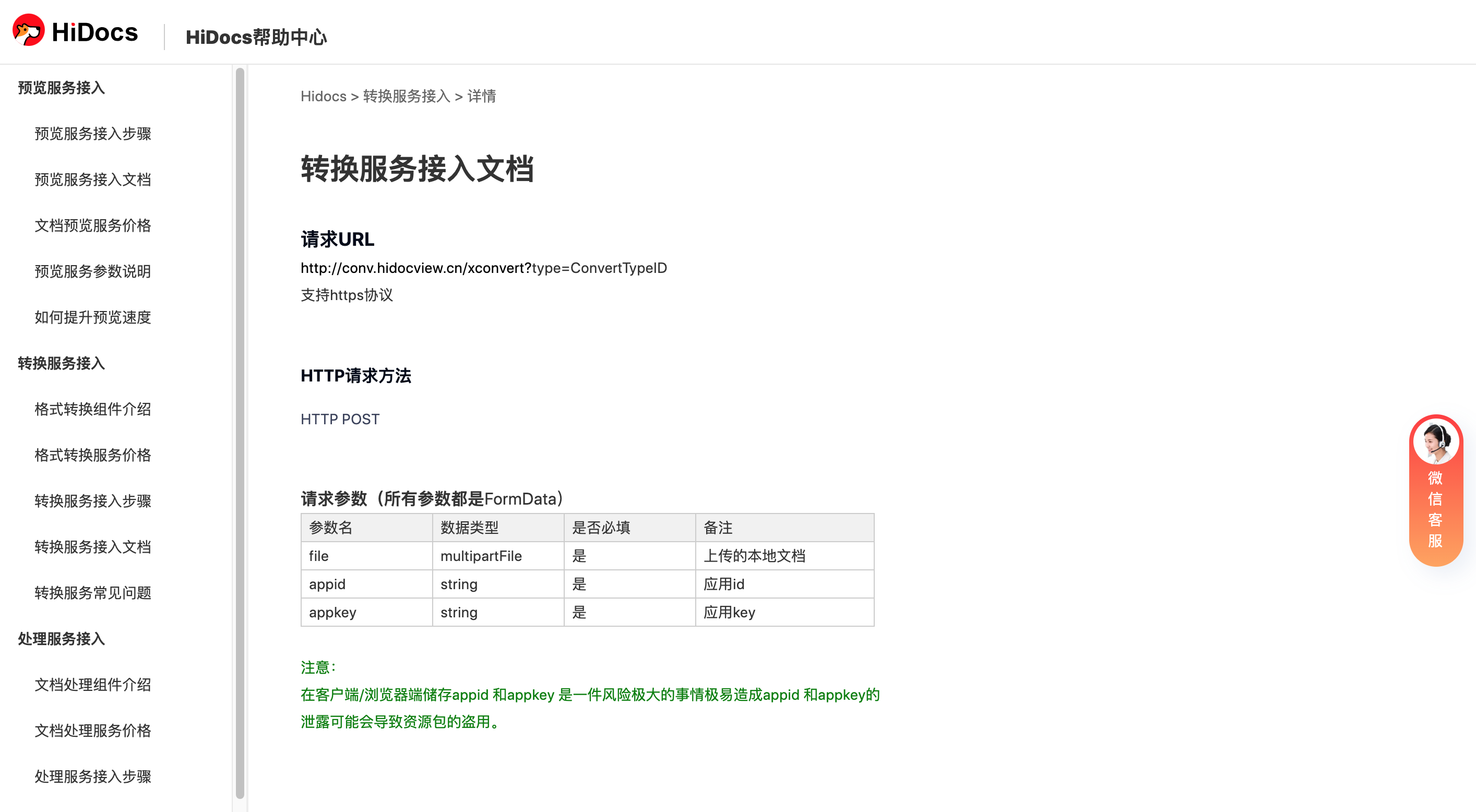Screen dimensions: 1476x812
Task: Click the 微信客服 floating button label
Action: (x=1435, y=509)
